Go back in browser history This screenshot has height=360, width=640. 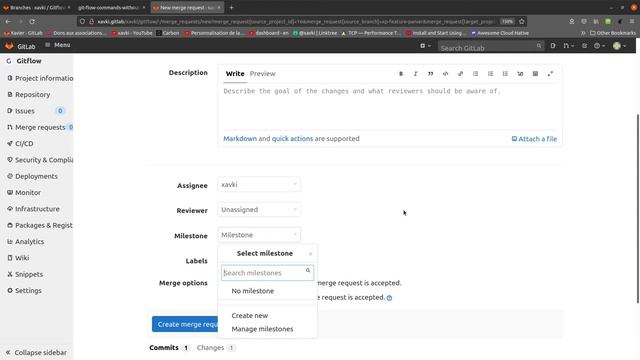click(x=8, y=21)
